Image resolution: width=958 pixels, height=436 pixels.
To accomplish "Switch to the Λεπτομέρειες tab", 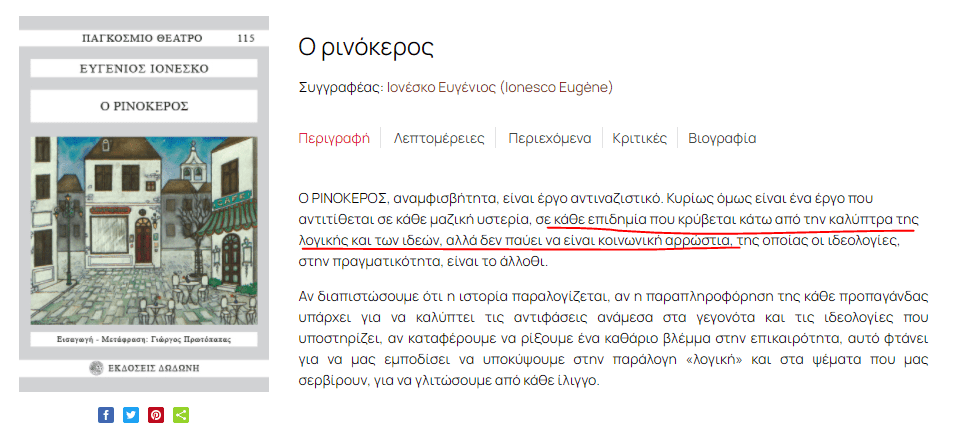I will tap(439, 138).
